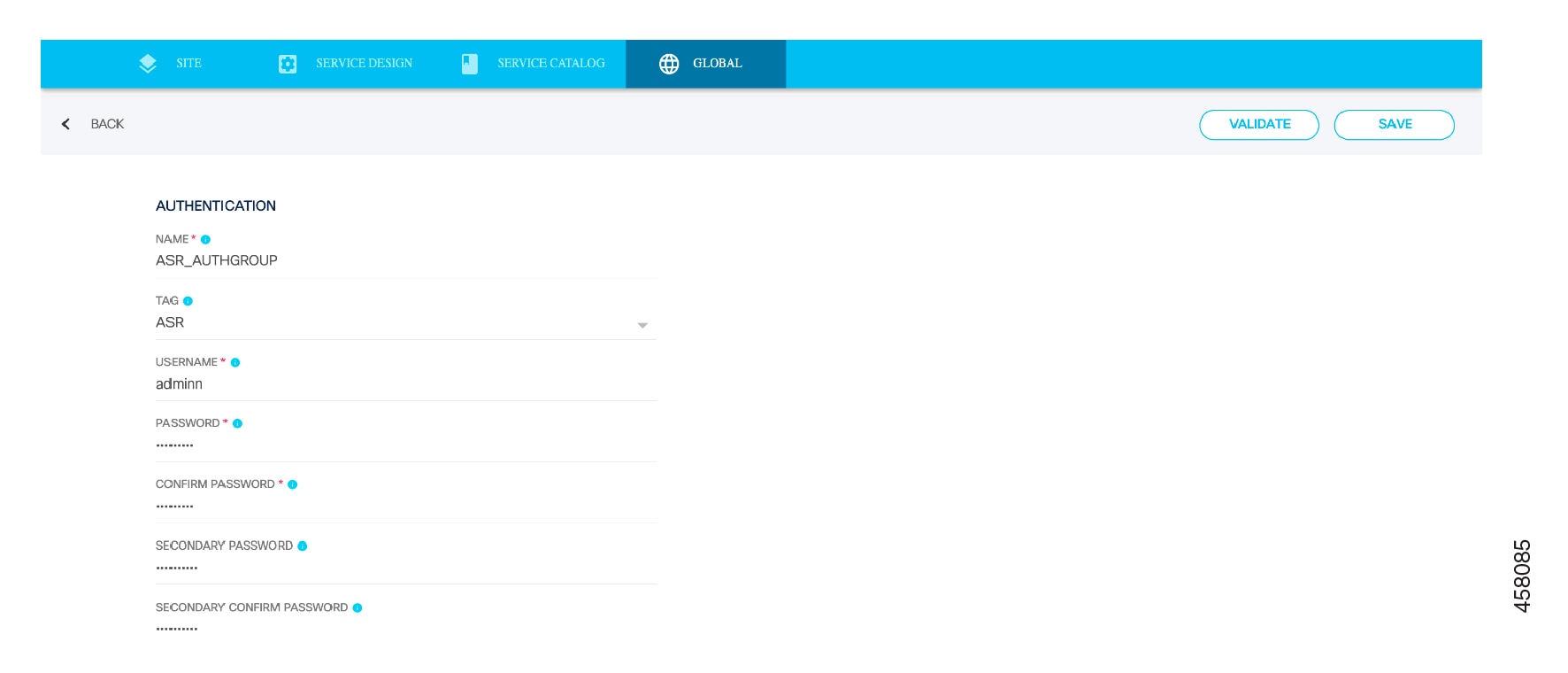Edit the Name field ASR_AUTHGROUP

pyautogui.click(x=406, y=261)
